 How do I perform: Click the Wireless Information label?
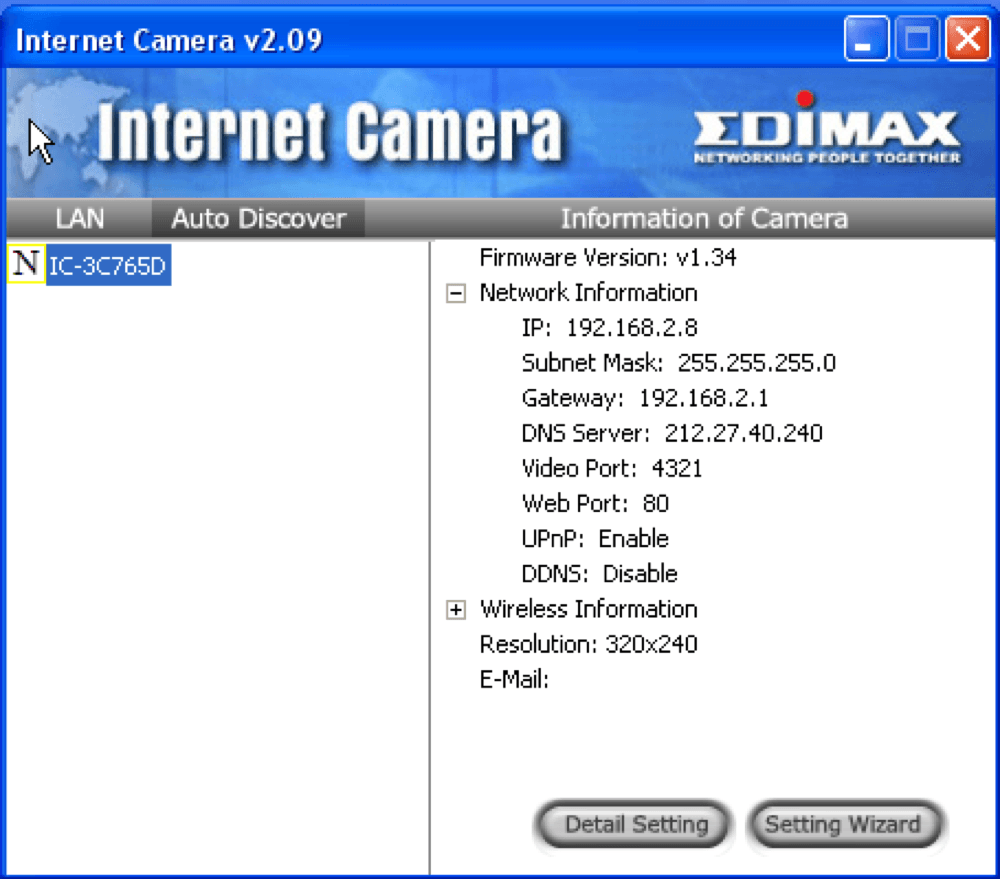point(588,609)
